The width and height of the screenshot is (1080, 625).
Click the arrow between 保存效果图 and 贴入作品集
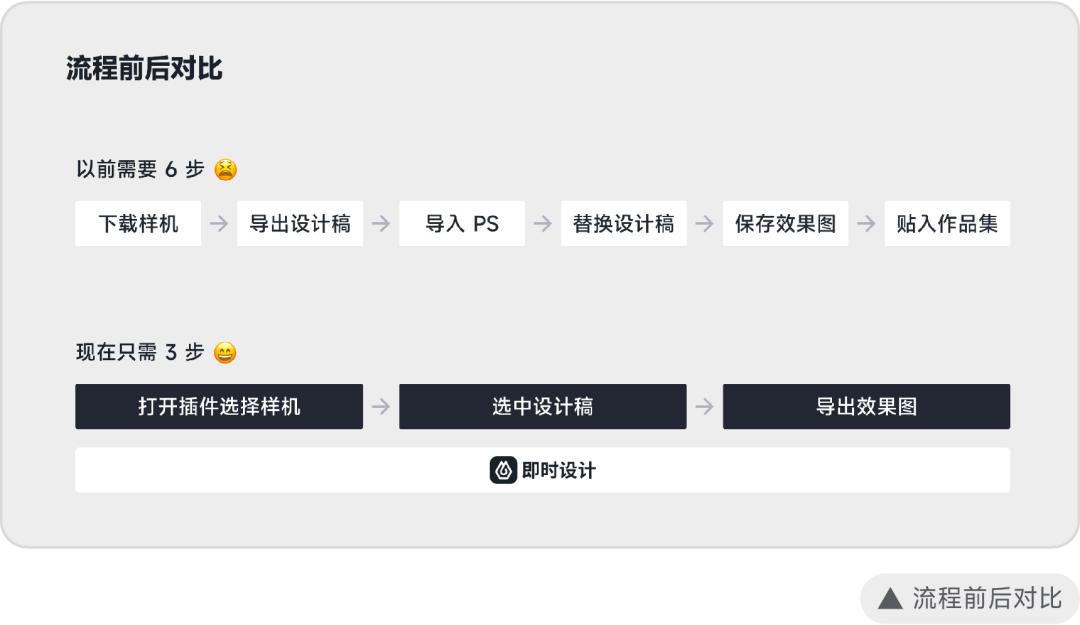(x=867, y=224)
